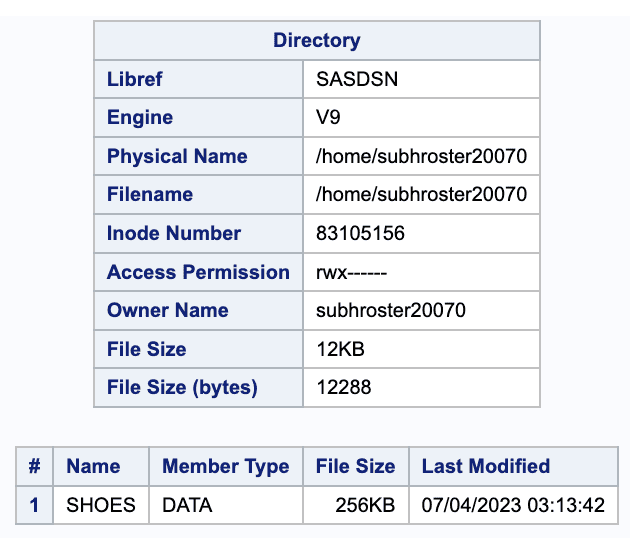Select the Inode Number label
This screenshot has height=538, width=630.
174,233
